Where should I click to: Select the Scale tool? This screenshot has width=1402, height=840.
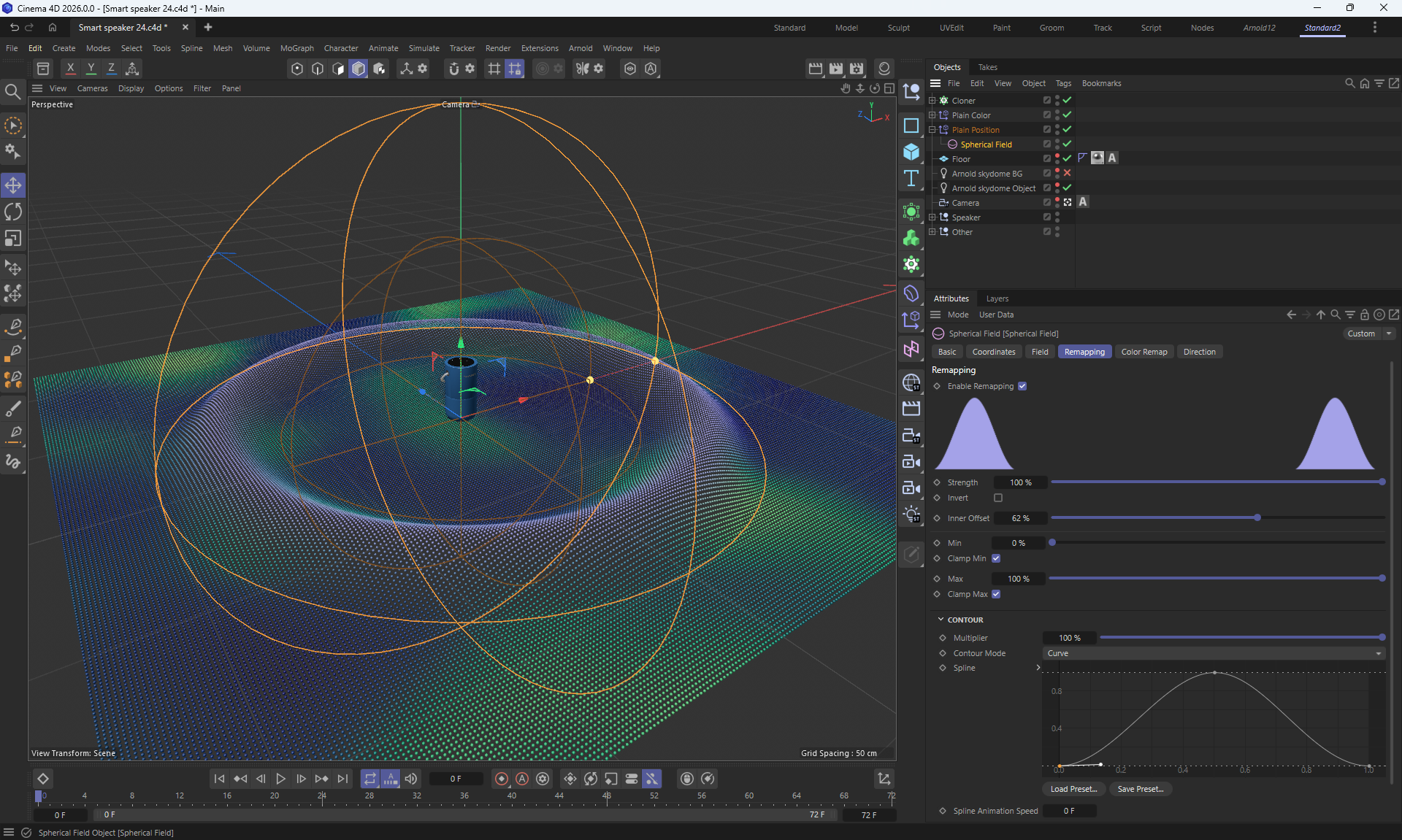click(13, 239)
